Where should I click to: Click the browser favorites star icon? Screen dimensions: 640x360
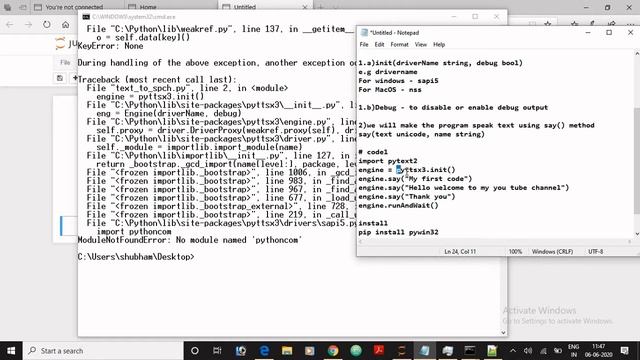547,24
